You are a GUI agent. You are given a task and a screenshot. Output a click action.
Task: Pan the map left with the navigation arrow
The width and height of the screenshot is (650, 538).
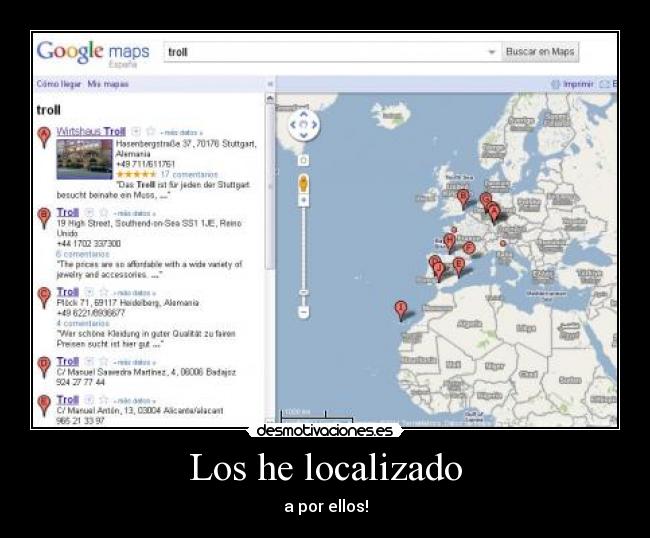tap(293, 124)
